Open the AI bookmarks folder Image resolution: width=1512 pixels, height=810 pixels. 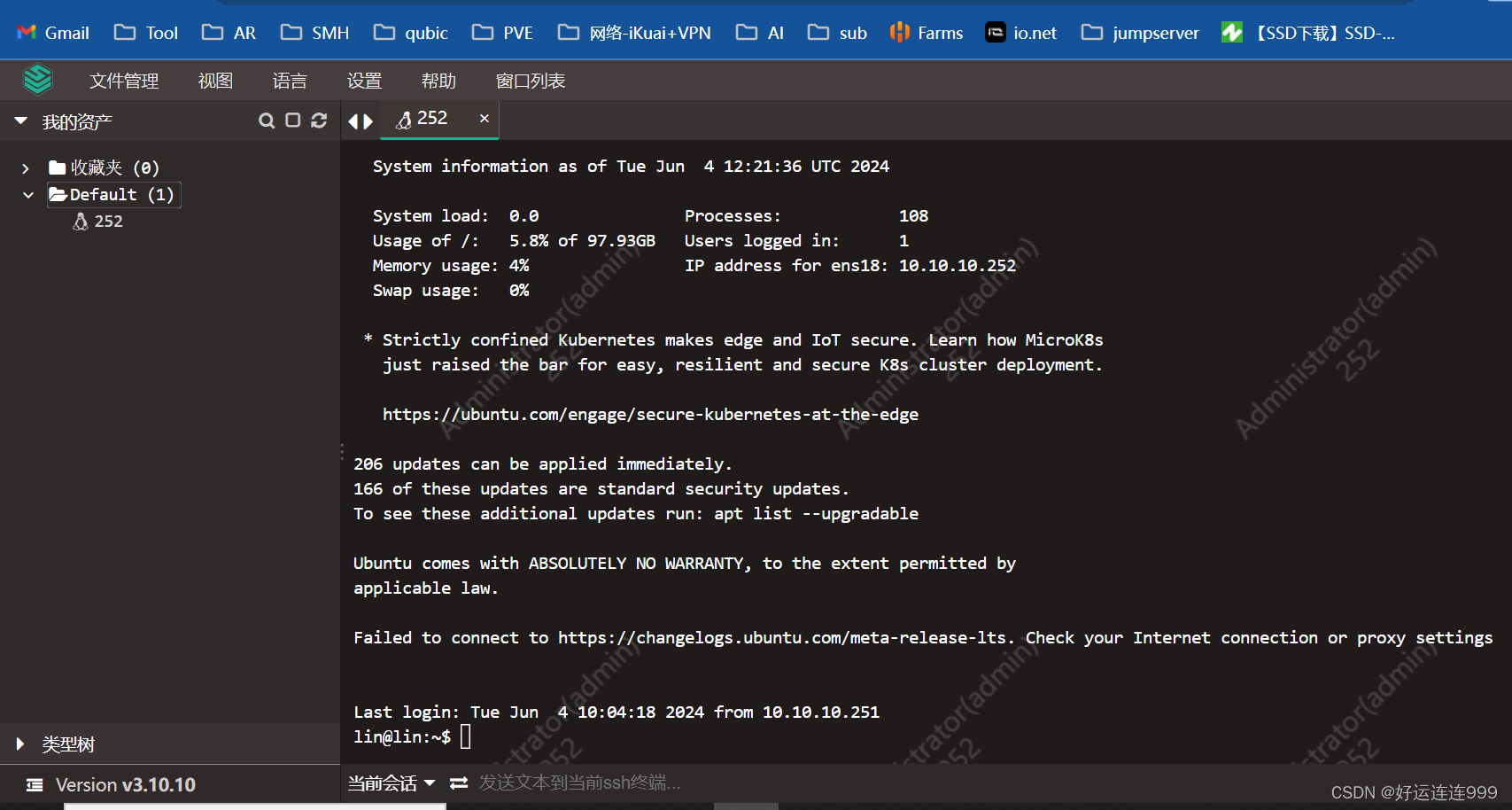(760, 33)
